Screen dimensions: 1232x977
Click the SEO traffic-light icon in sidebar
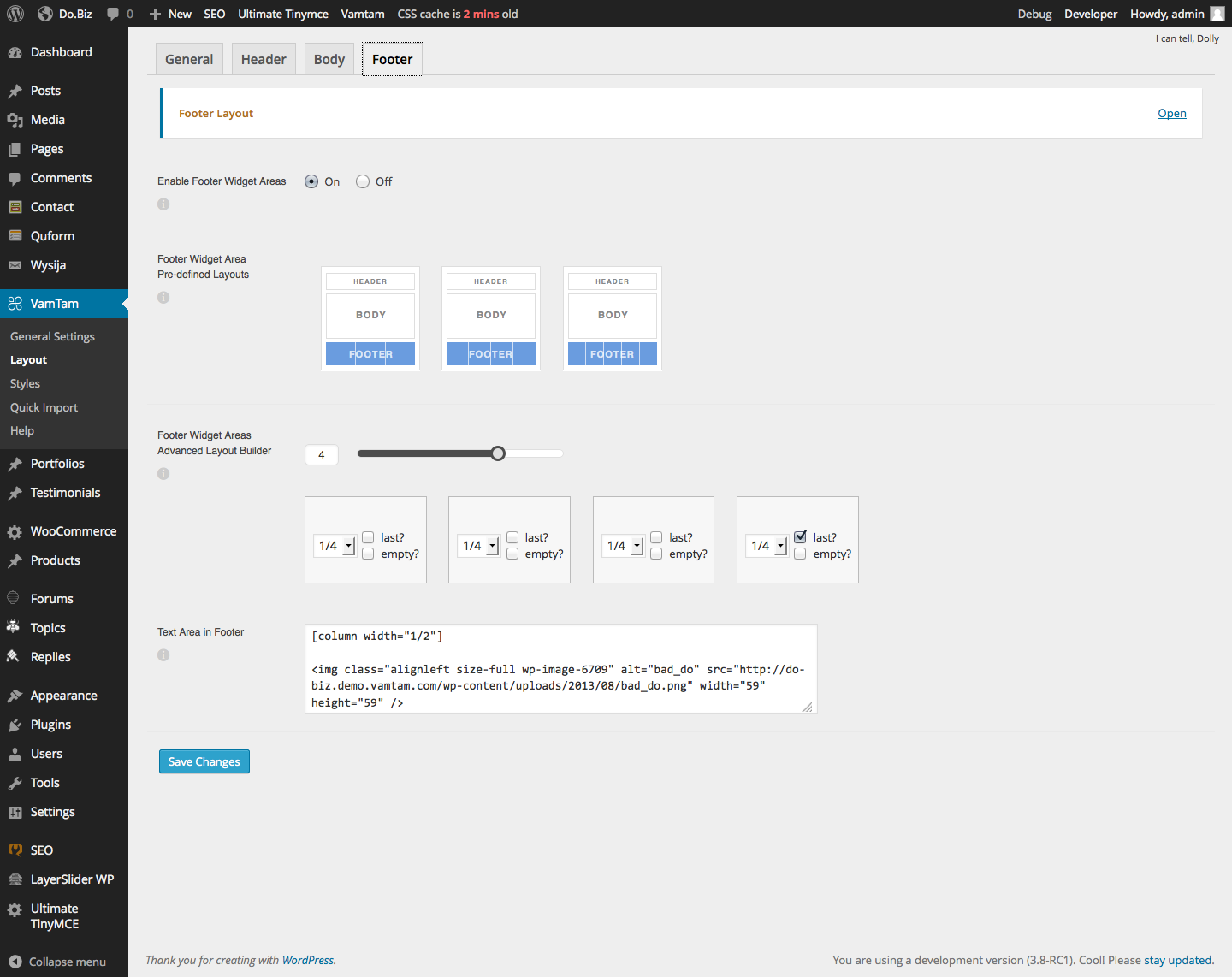(x=15, y=850)
